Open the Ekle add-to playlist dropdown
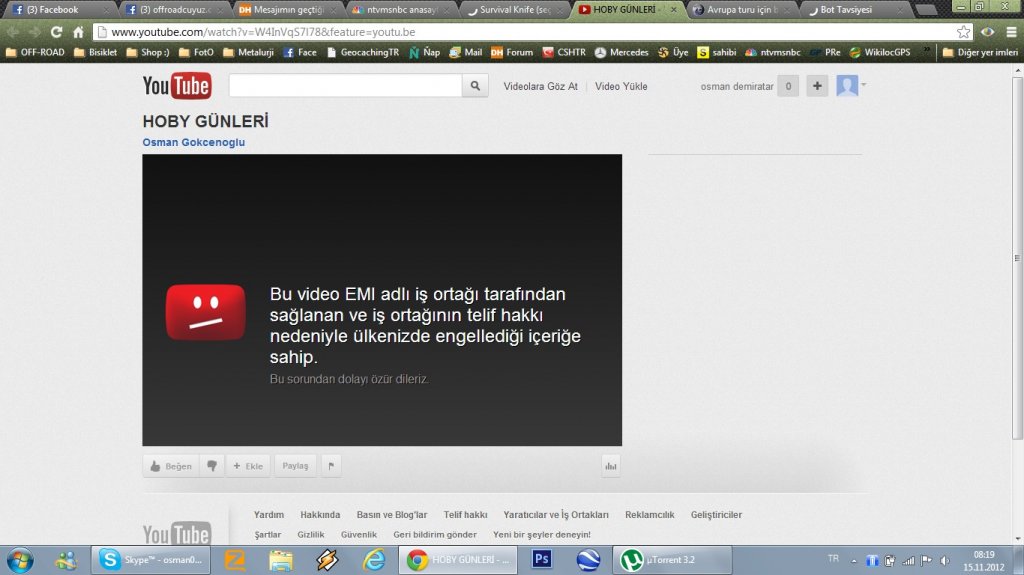The height and width of the screenshot is (575, 1024). (248, 466)
